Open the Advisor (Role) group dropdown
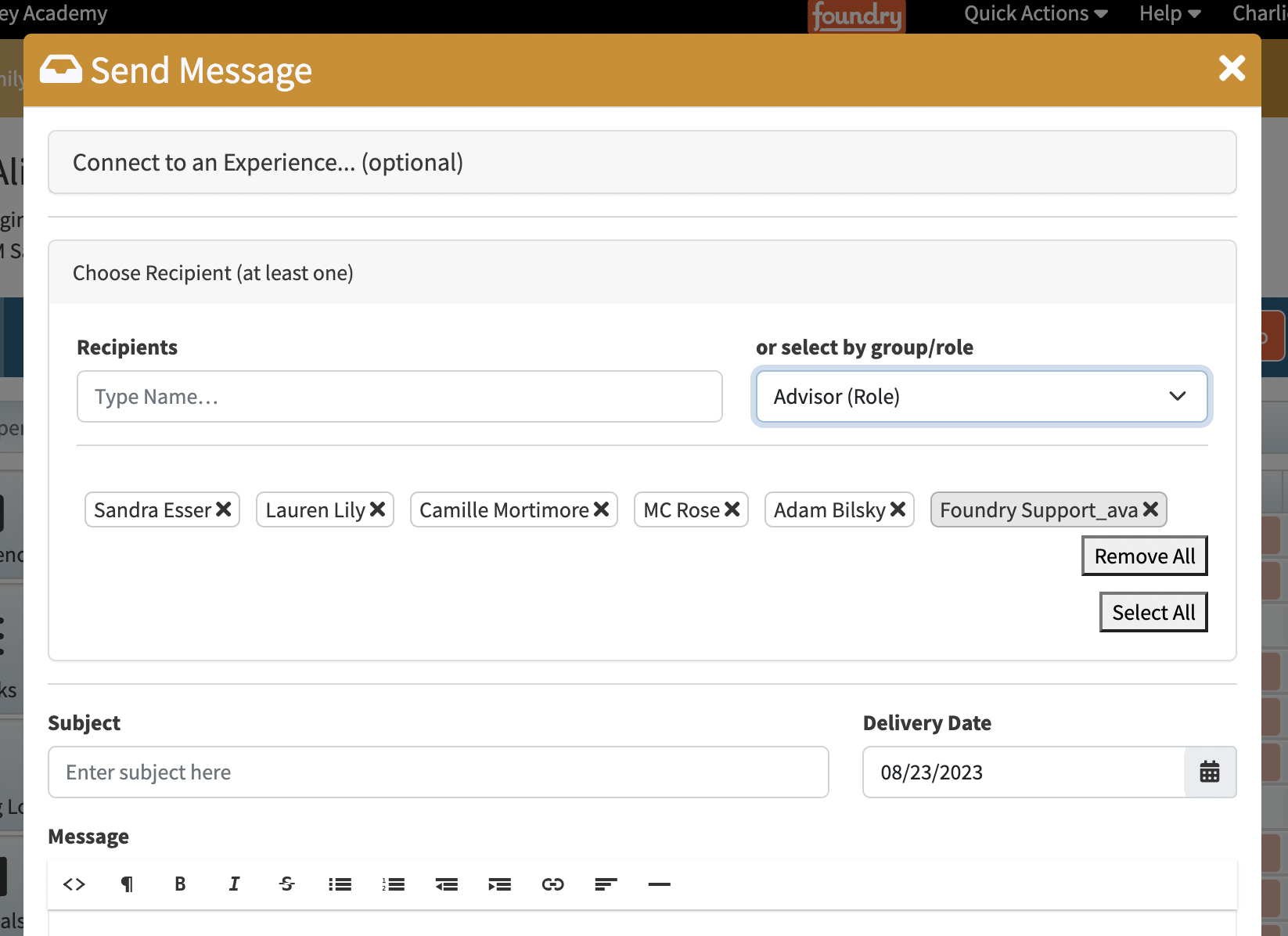The width and height of the screenshot is (1288, 936). 981,397
